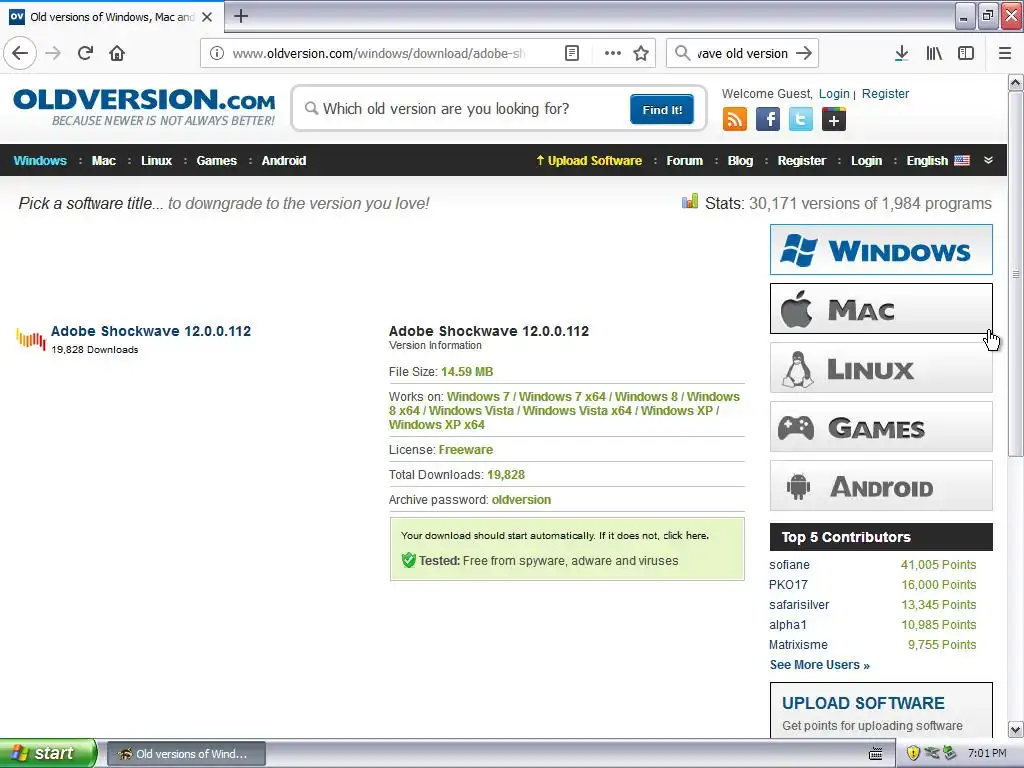1024x768 pixels.
Task: Open the Facebook icon link
Action: point(767,120)
